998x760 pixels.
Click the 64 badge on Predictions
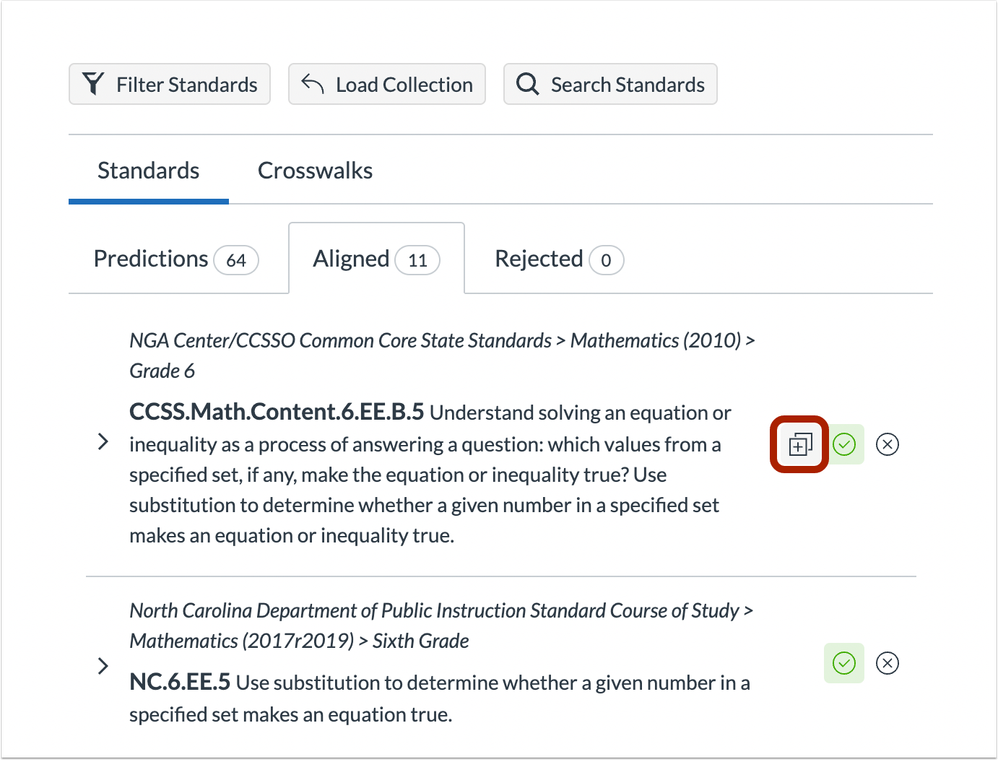coord(236,260)
